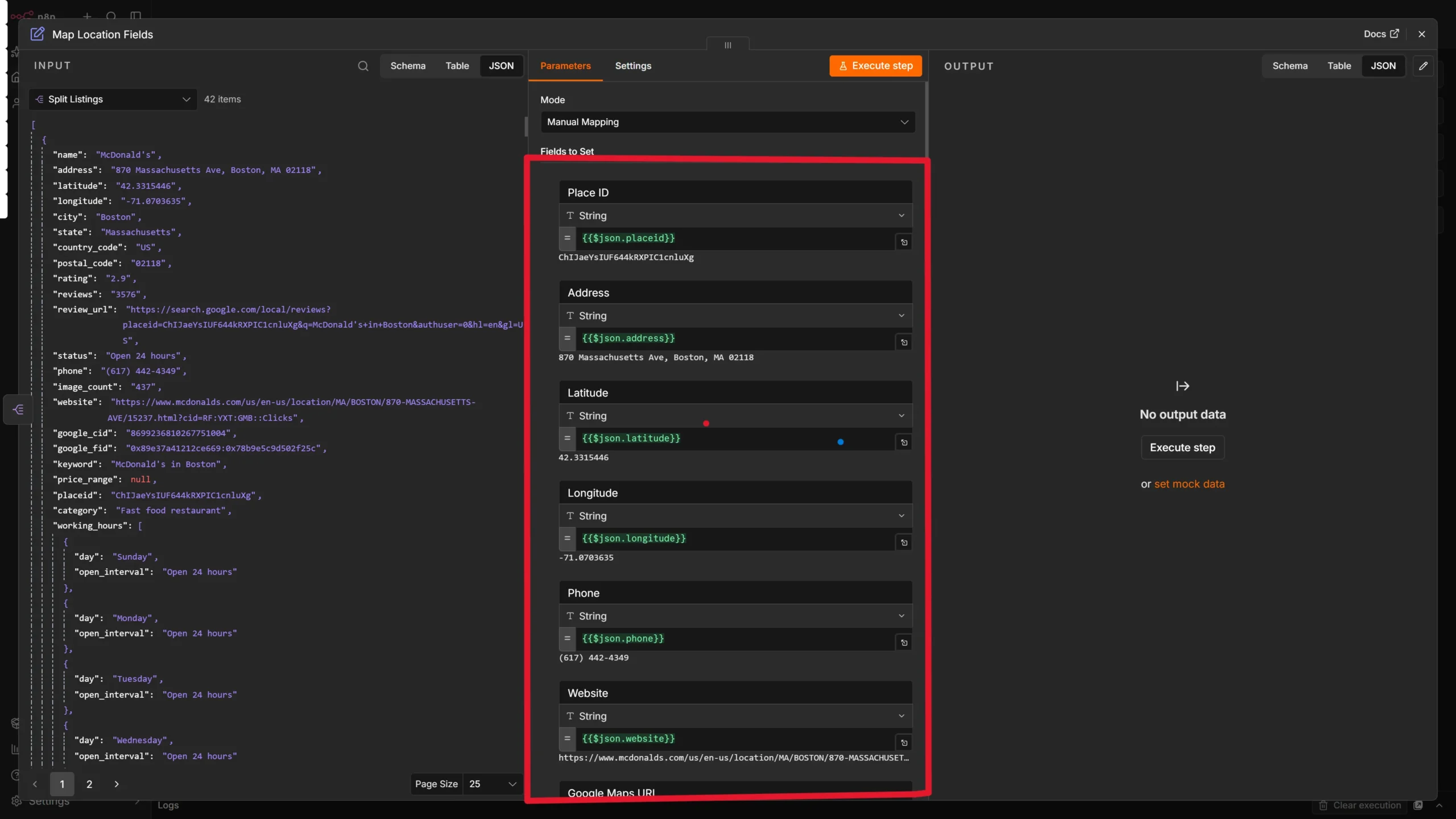
Task: Click the Clear execution button behind the dialog
Action: coord(1360,805)
